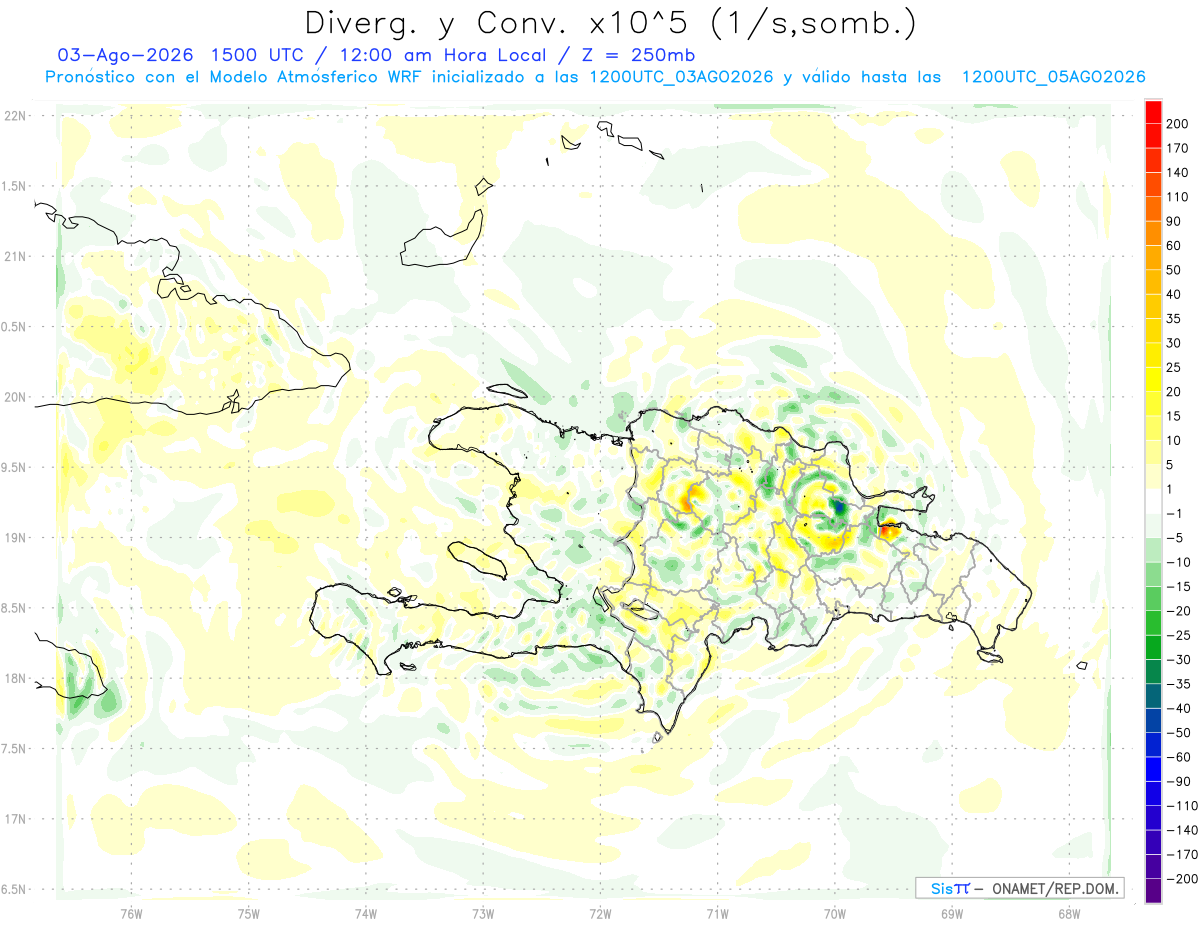
Task: Click the orange color band between 60 and 90
Action: point(1153,234)
